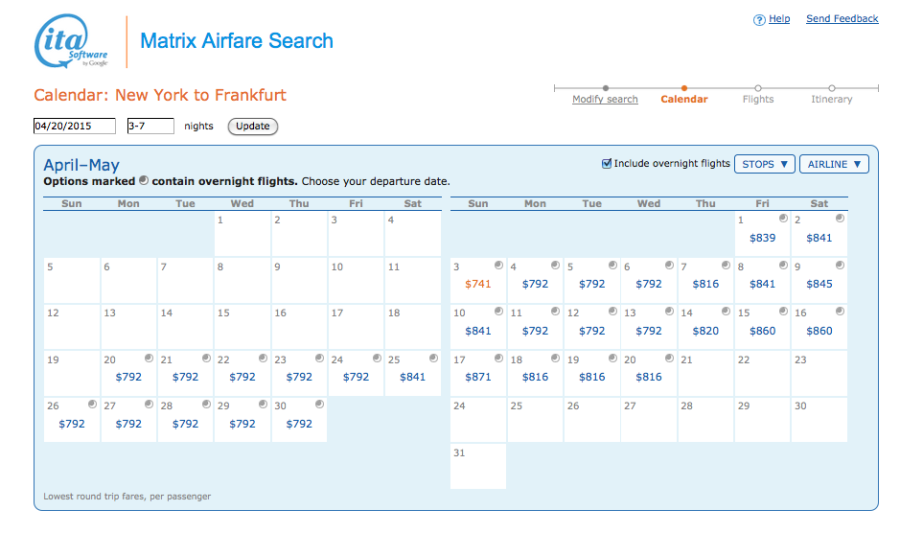Click the overnight icon in the legend text
Screen dimensions: 900x533
pos(144,181)
